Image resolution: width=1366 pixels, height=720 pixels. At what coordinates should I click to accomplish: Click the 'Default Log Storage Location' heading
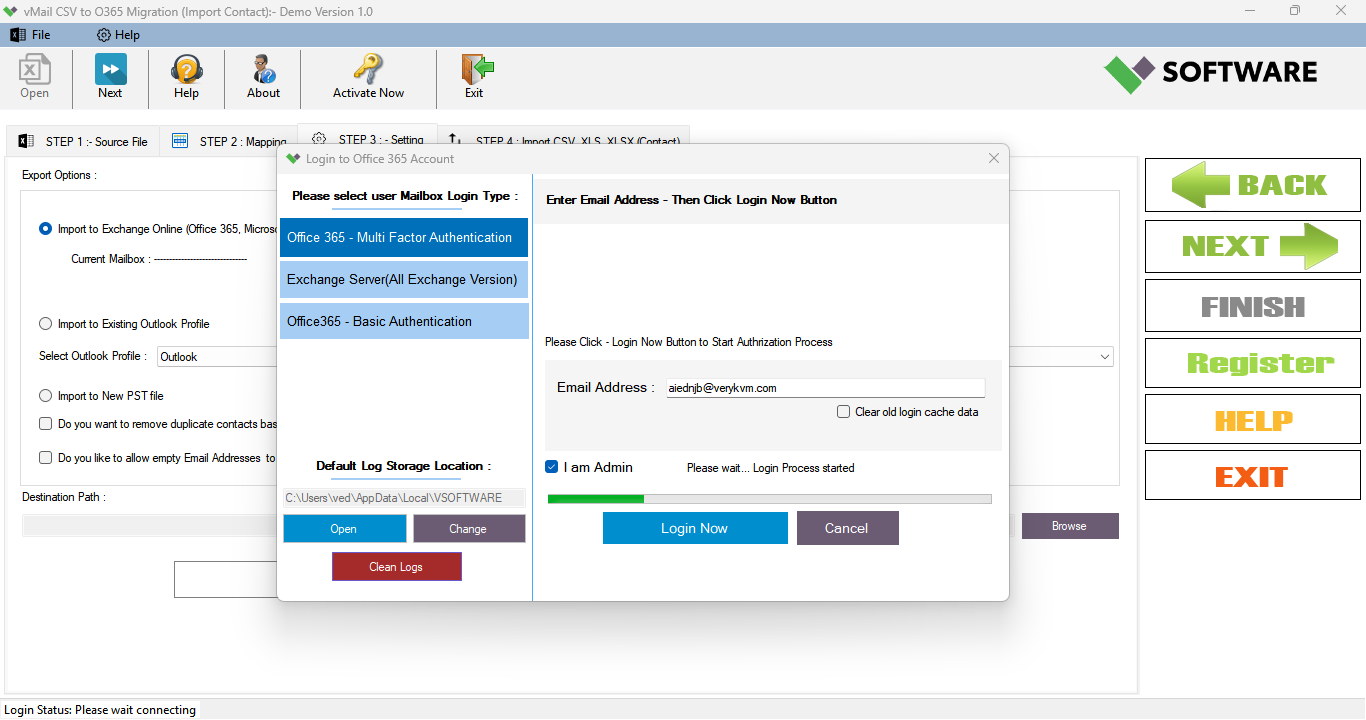(x=404, y=466)
